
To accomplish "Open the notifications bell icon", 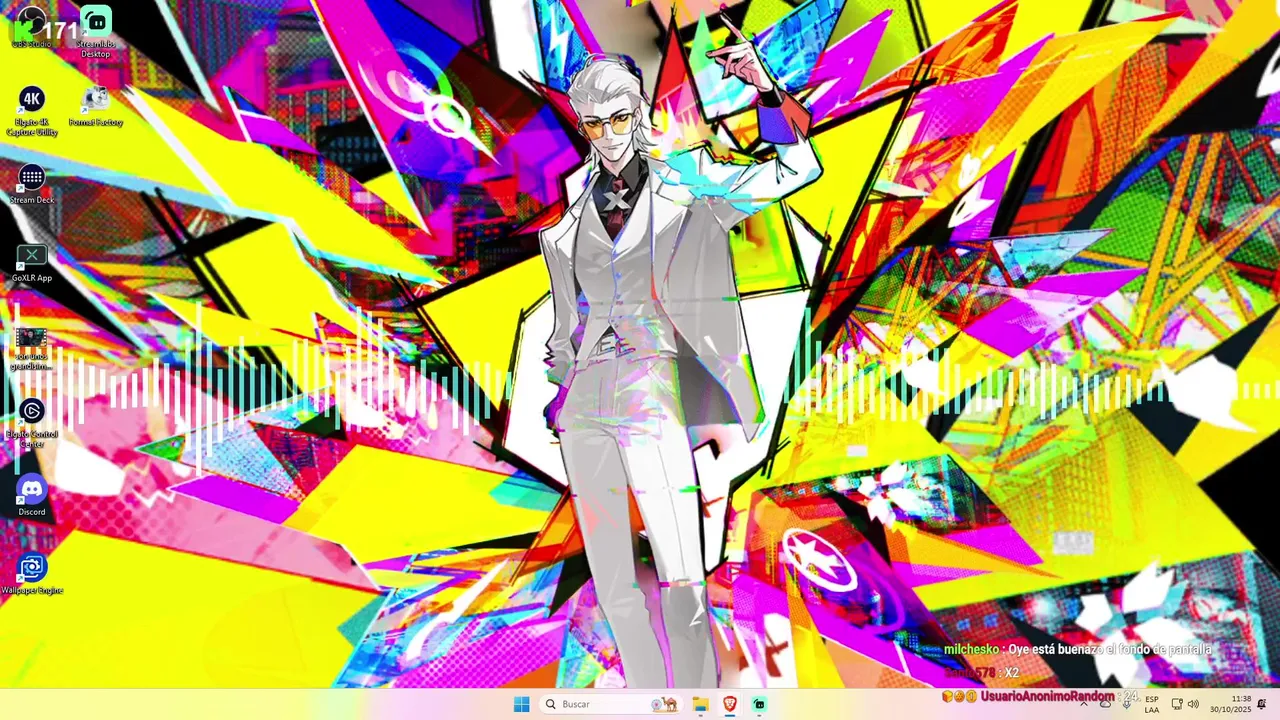I will click(1262, 704).
